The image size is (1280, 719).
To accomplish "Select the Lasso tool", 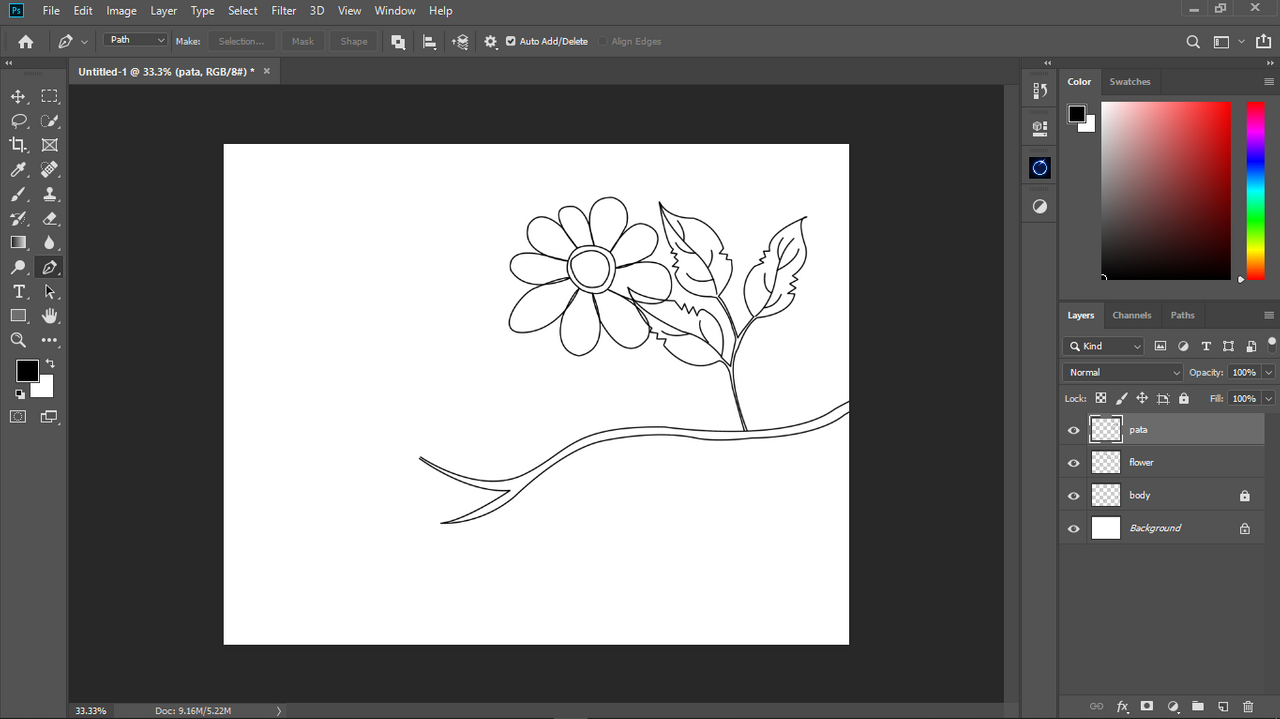I will [18, 121].
